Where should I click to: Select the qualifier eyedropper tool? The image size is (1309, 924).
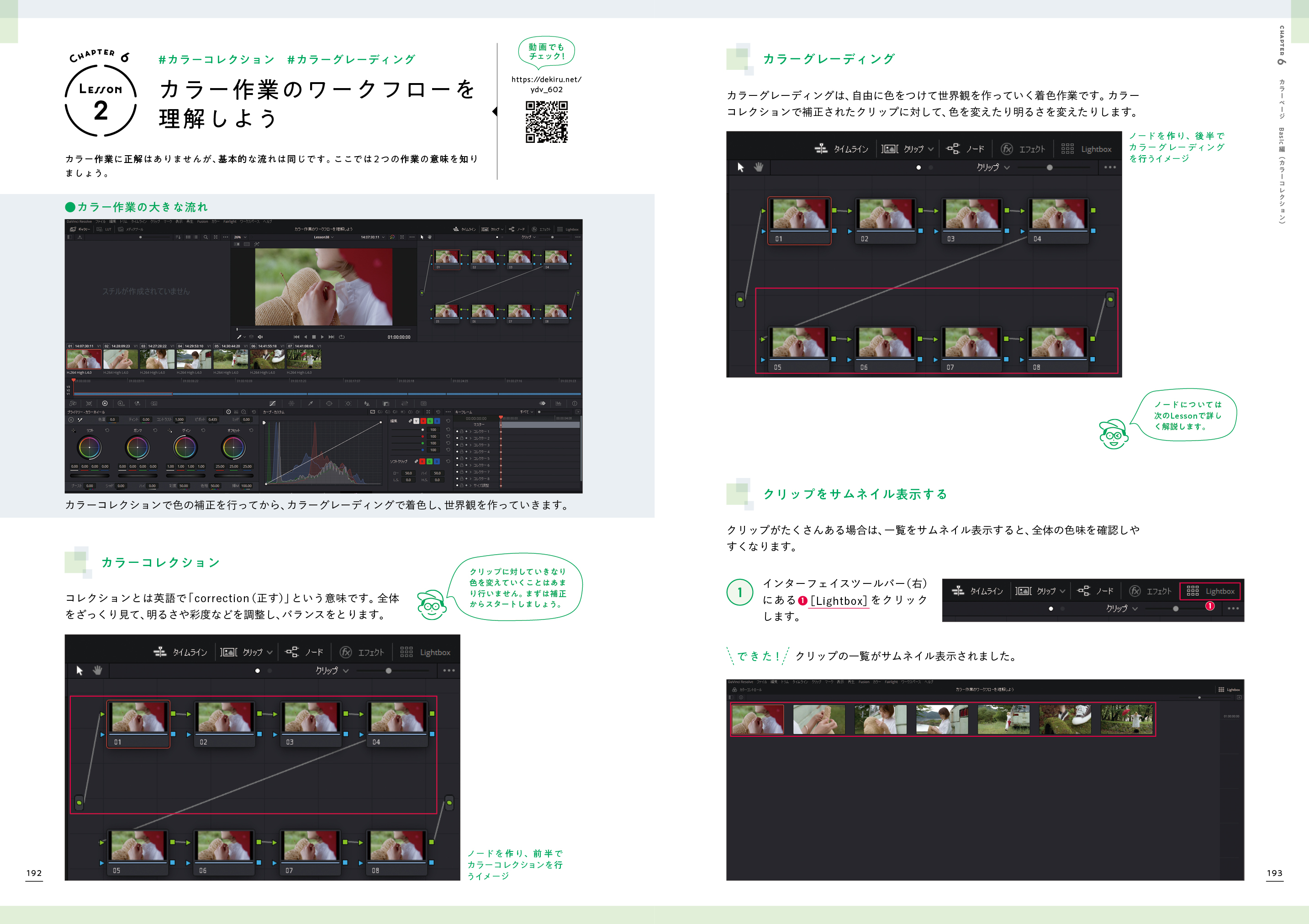pyautogui.click(x=311, y=404)
